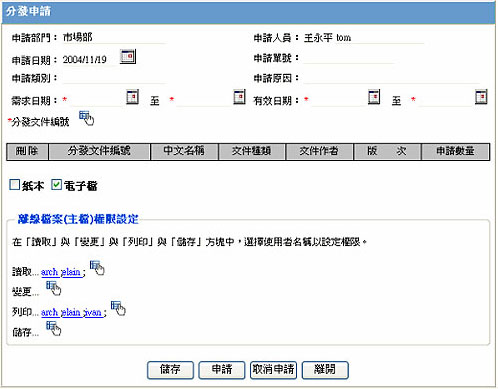Open user picker for 儲存 permission
498x389 pixels.
(x=53, y=328)
